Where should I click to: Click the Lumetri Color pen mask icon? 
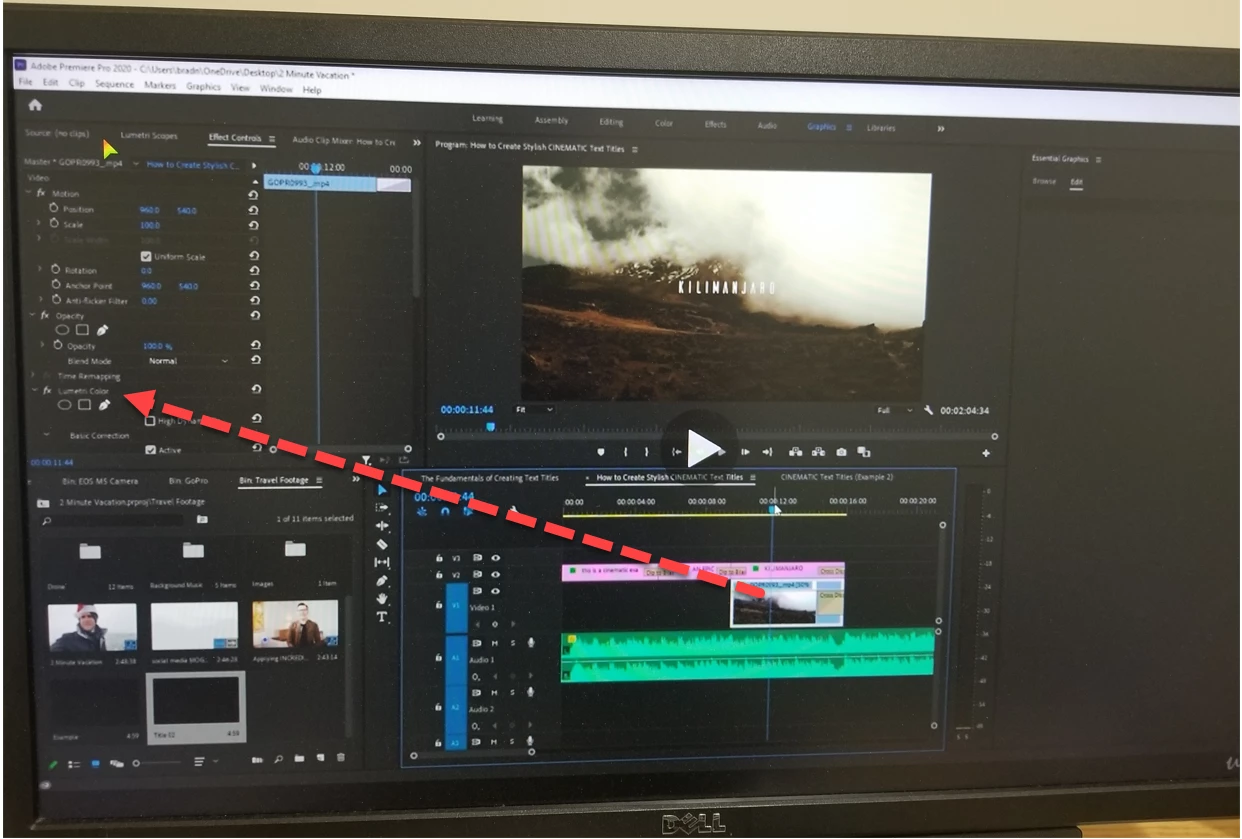click(104, 405)
